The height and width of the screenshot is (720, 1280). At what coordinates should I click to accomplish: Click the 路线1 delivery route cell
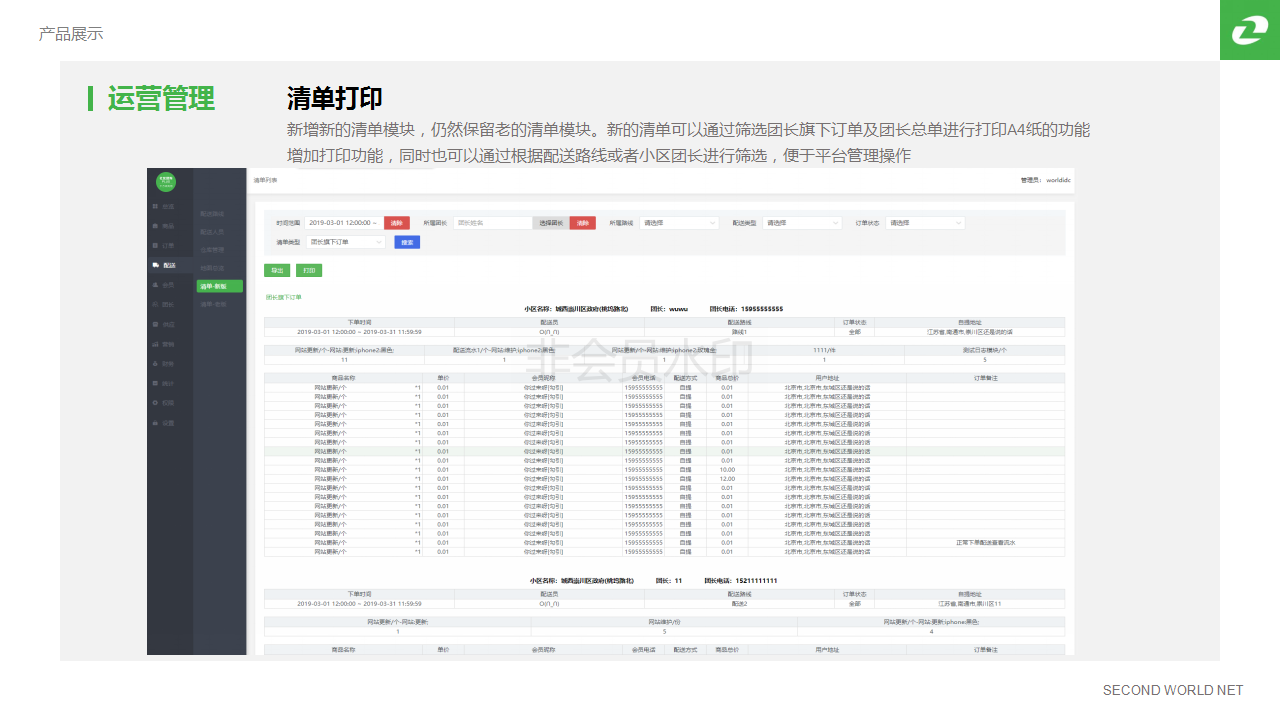click(740, 331)
